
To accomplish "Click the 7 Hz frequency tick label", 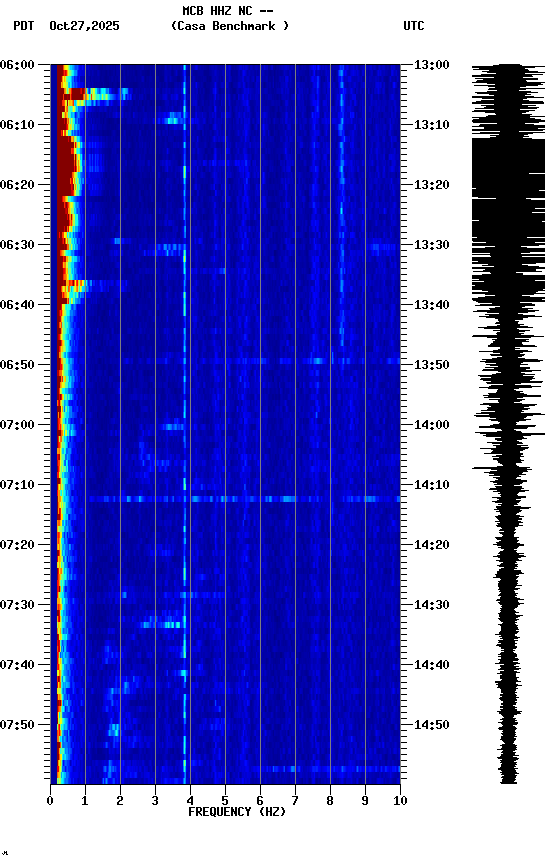I will pos(295,801).
